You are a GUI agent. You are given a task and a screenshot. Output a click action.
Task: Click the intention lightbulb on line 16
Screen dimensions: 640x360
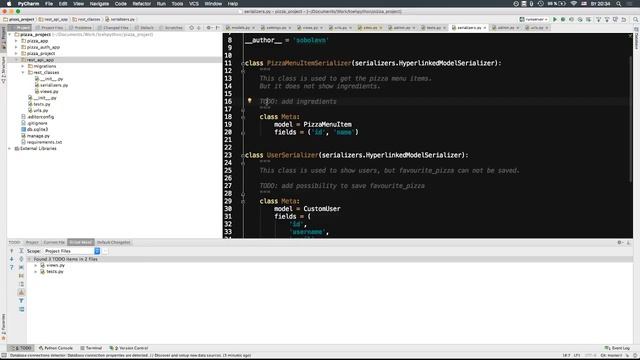point(250,100)
